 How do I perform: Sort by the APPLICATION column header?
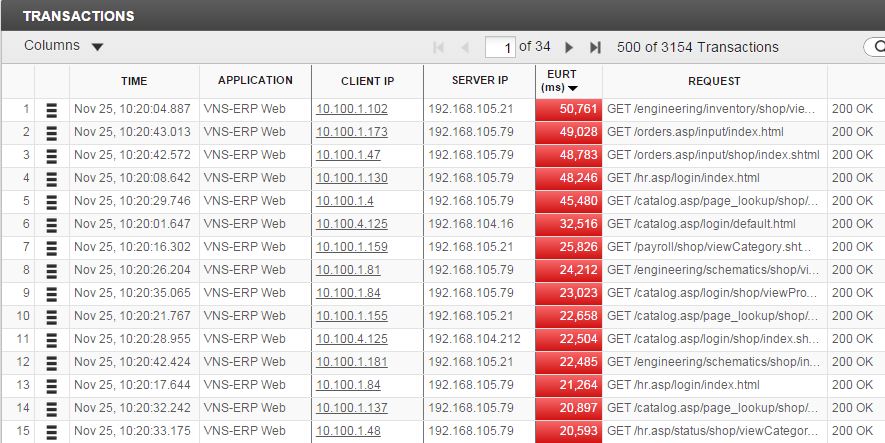point(255,81)
